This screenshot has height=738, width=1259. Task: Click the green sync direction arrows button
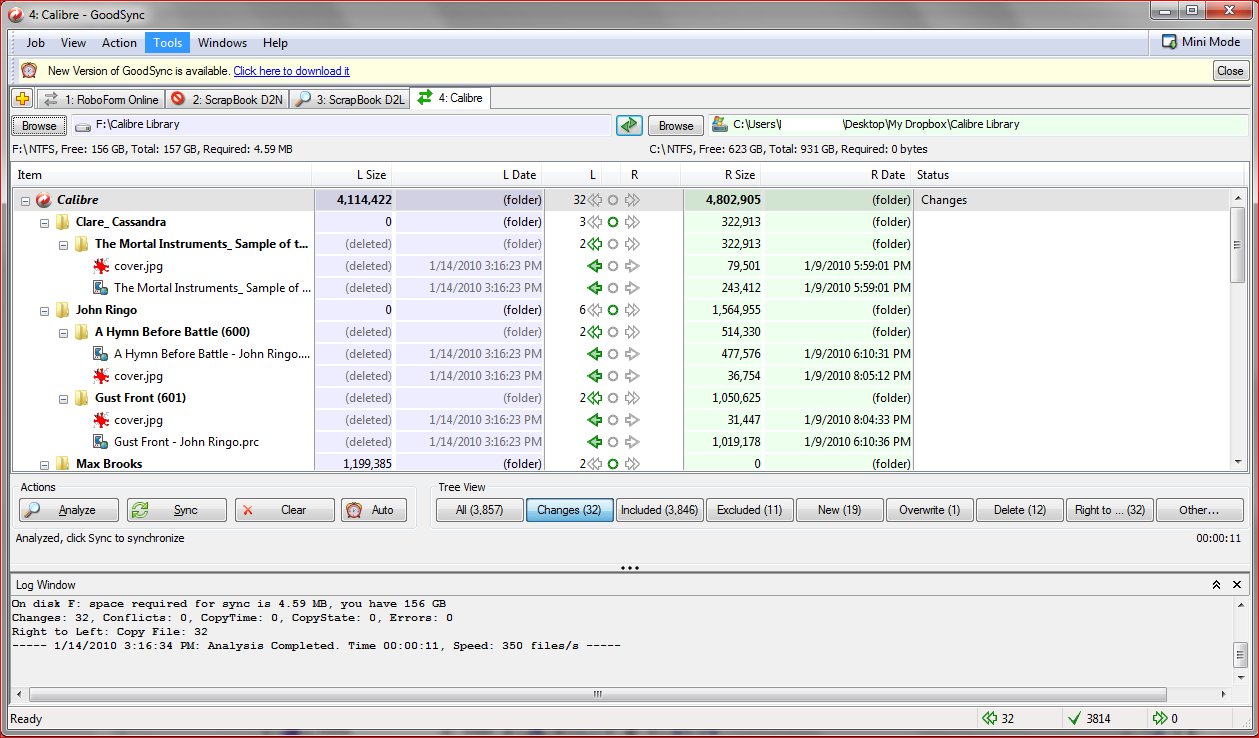pos(628,125)
